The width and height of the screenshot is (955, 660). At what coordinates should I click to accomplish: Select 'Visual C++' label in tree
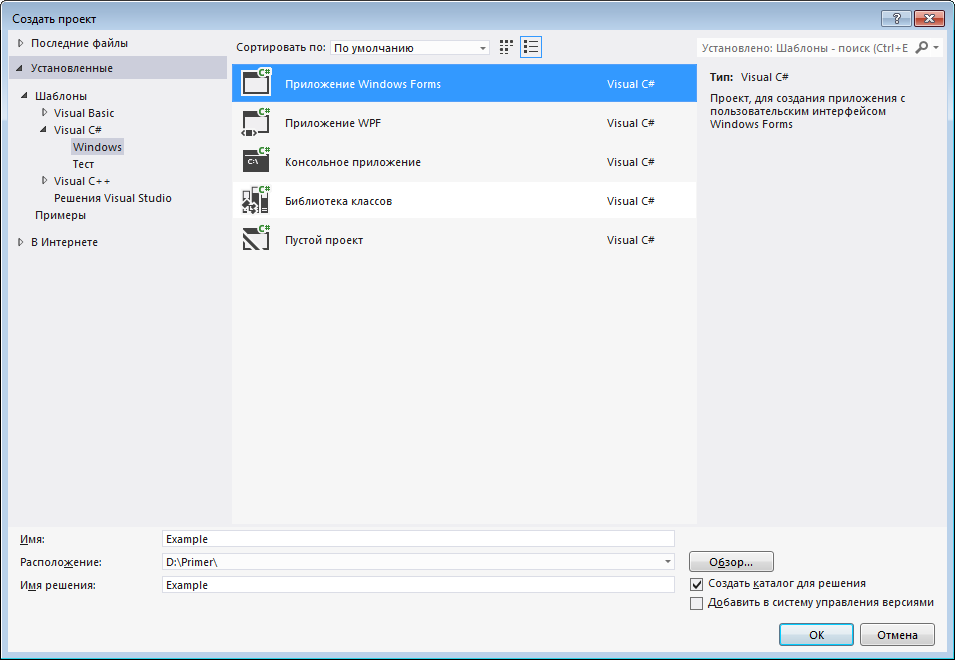(82, 181)
